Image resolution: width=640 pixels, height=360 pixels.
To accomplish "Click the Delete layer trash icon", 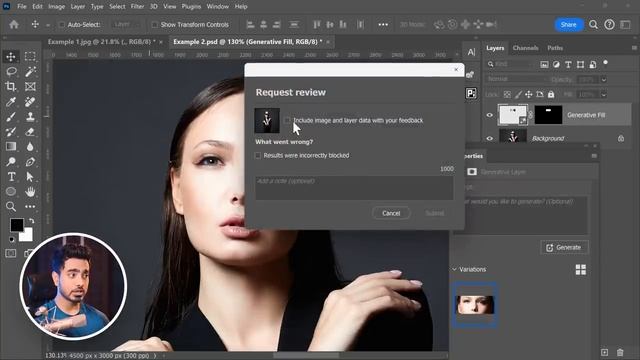I will (620, 352).
